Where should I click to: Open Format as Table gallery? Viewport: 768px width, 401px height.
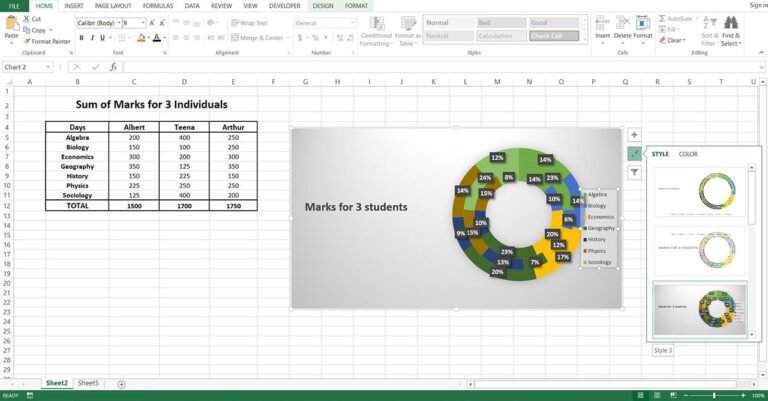click(x=408, y=31)
